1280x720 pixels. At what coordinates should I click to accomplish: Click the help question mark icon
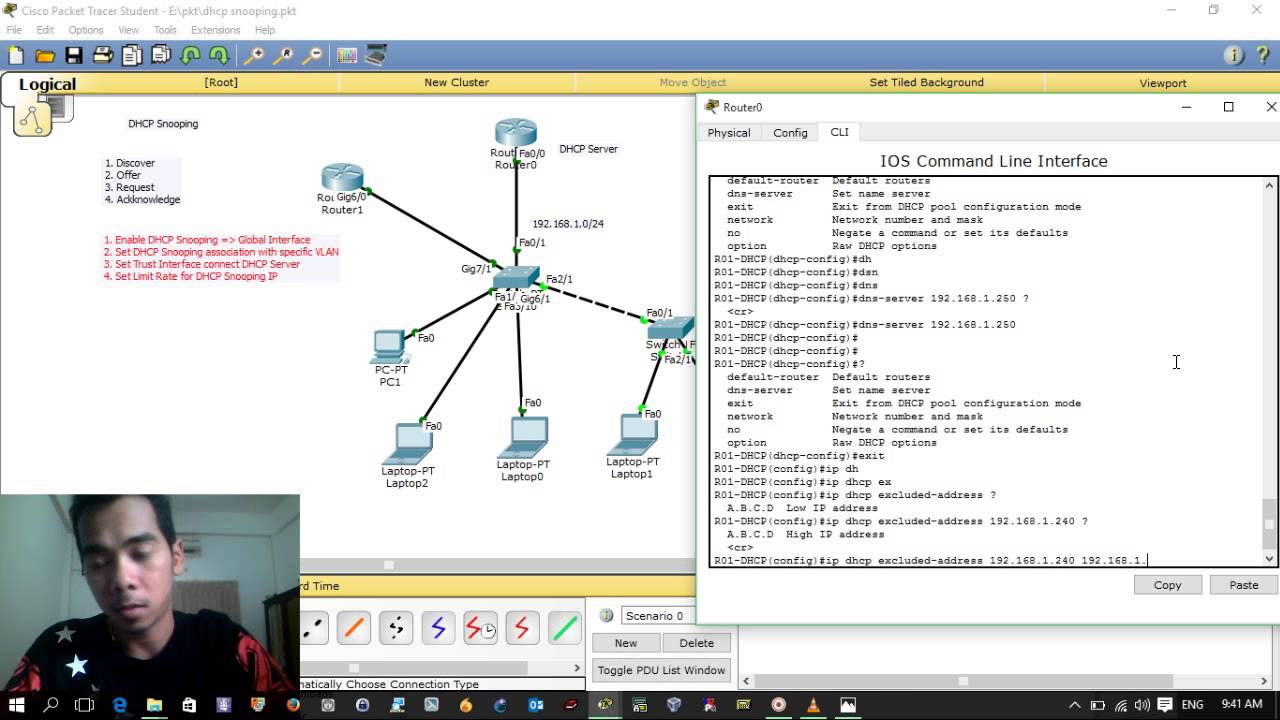tap(1262, 56)
